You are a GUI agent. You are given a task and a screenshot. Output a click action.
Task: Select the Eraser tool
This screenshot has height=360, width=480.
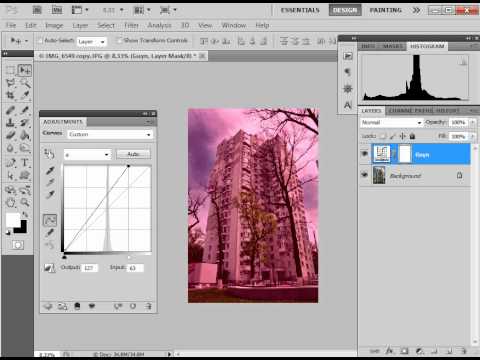point(10,135)
